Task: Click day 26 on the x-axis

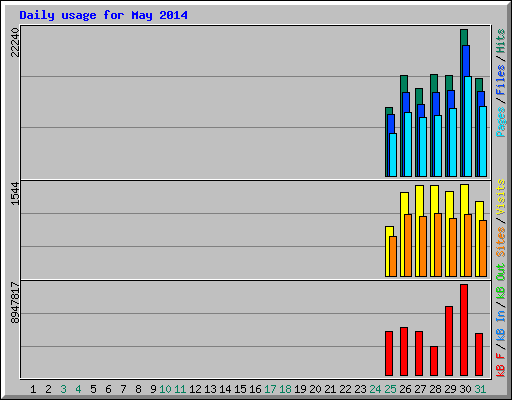Action: (405, 389)
